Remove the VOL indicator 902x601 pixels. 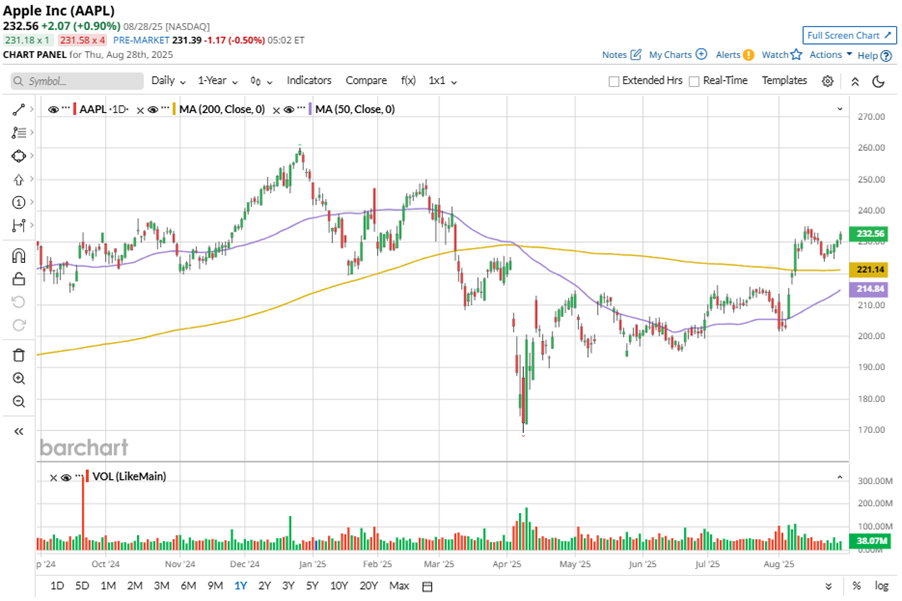53,477
